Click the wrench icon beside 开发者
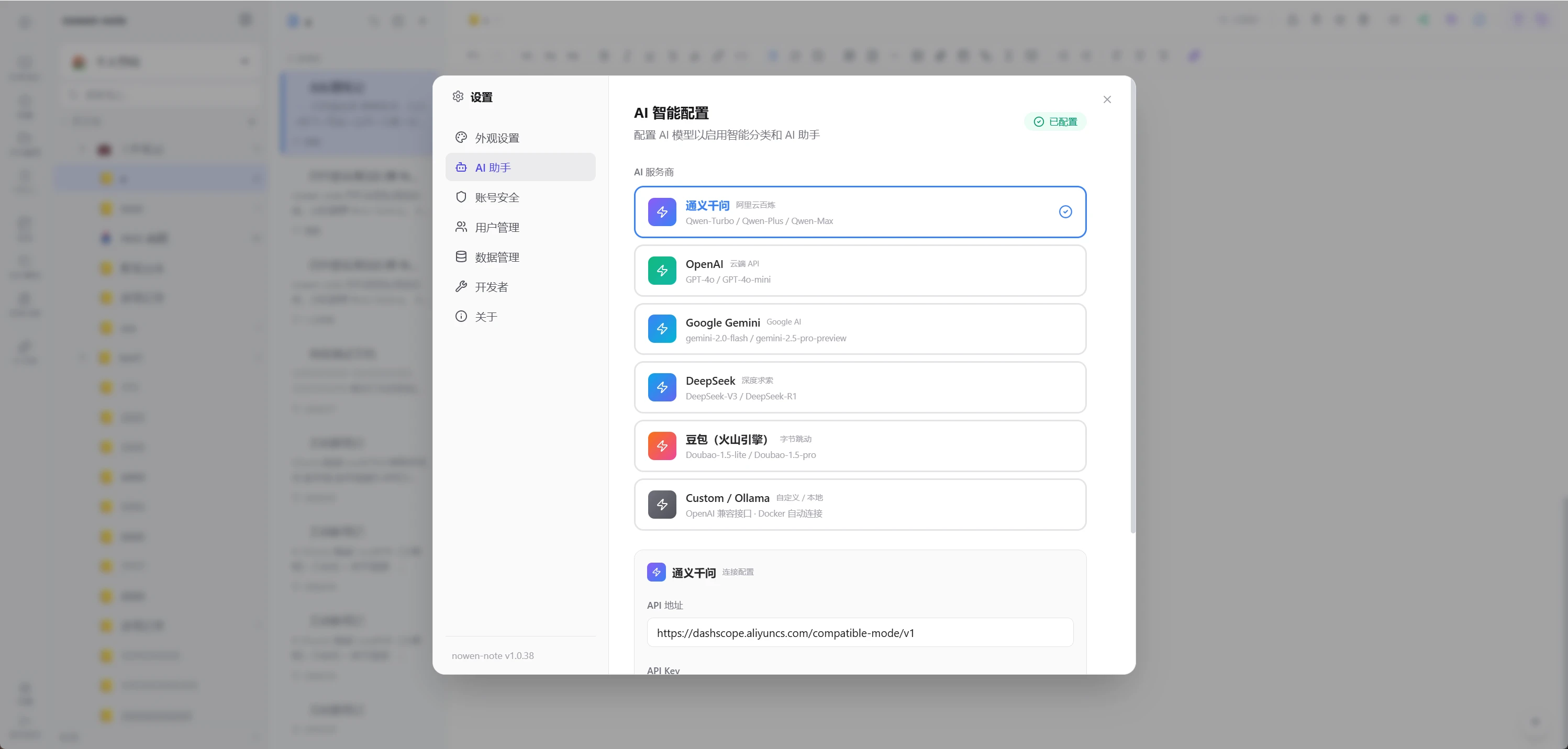Screen dimensions: 1568x749 coord(461,287)
